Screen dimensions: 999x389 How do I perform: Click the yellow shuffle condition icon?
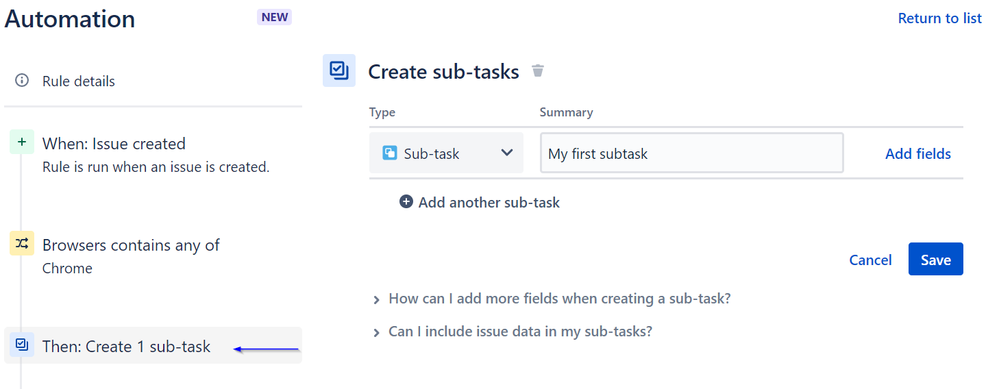(22, 243)
